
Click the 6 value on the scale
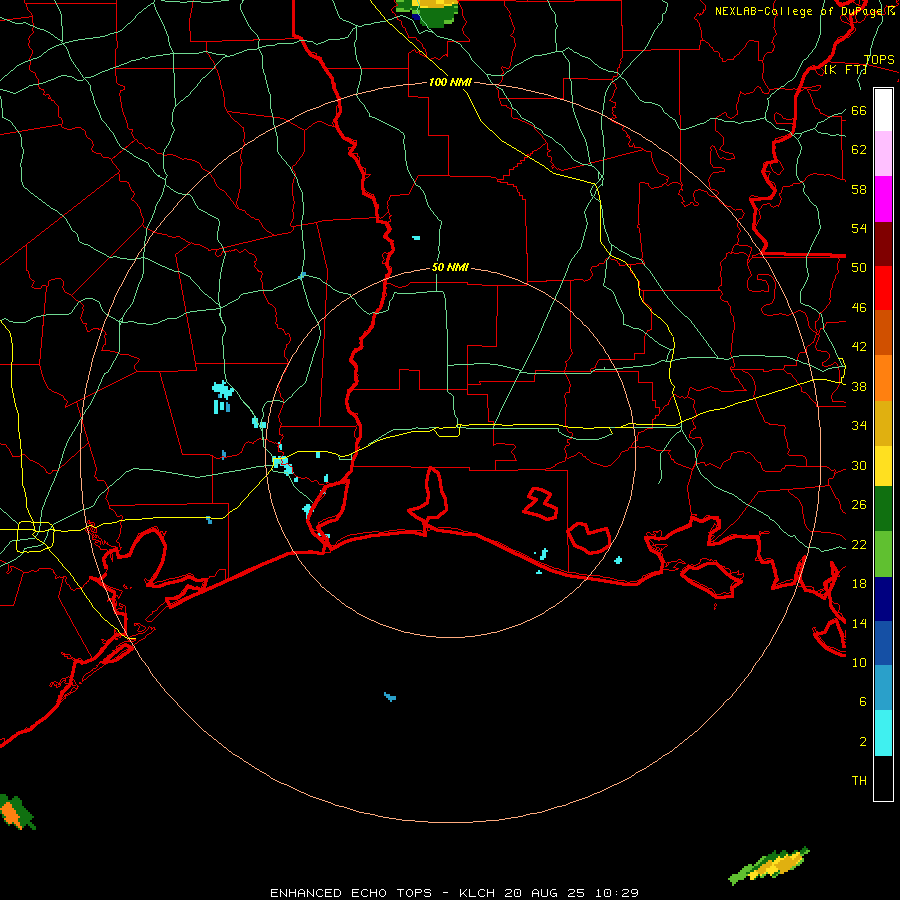coord(863,702)
